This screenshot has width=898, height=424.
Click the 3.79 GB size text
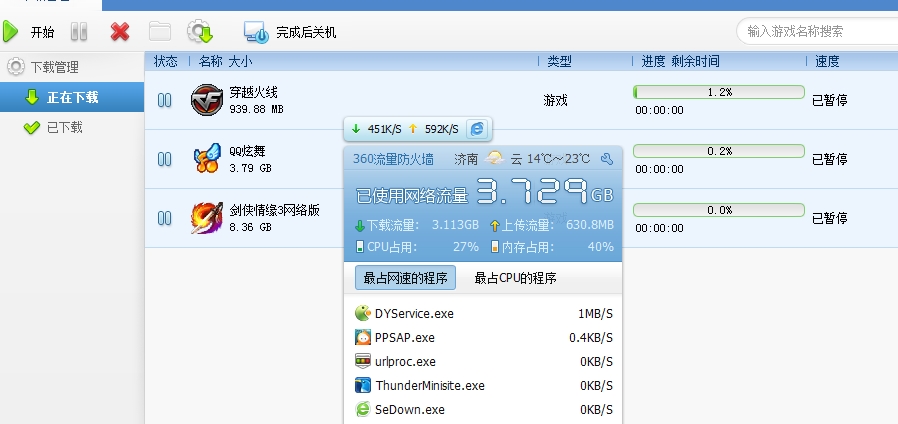(x=250, y=168)
